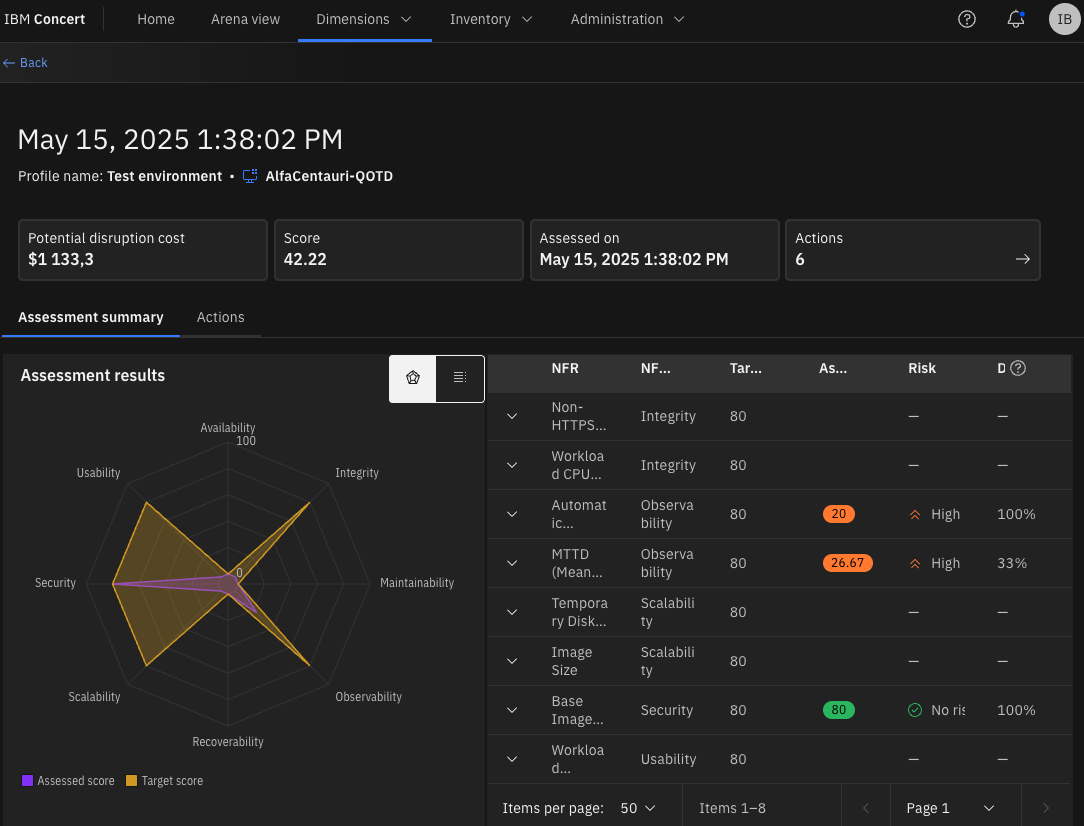Expand the Temporary Disk row

pyautogui.click(x=512, y=612)
